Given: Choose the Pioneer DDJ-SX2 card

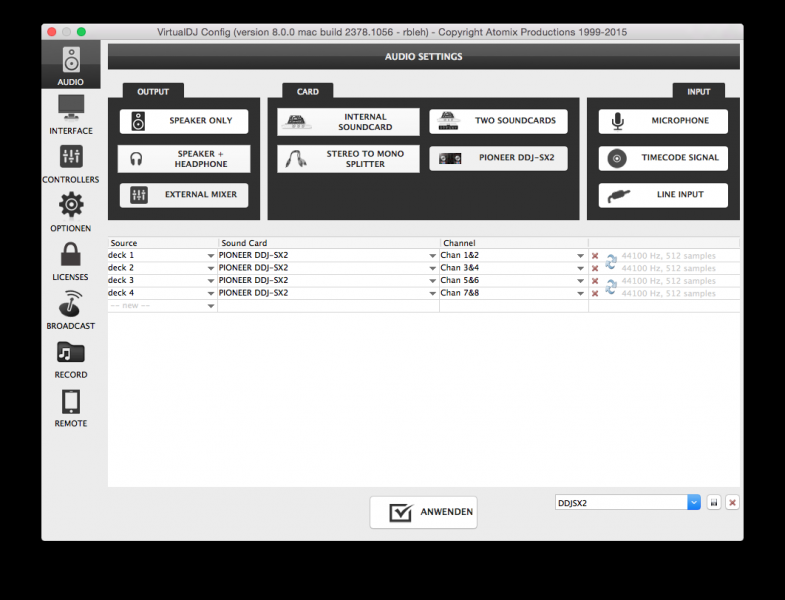Looking at the screenshot, I should click(x=498, y=158).
